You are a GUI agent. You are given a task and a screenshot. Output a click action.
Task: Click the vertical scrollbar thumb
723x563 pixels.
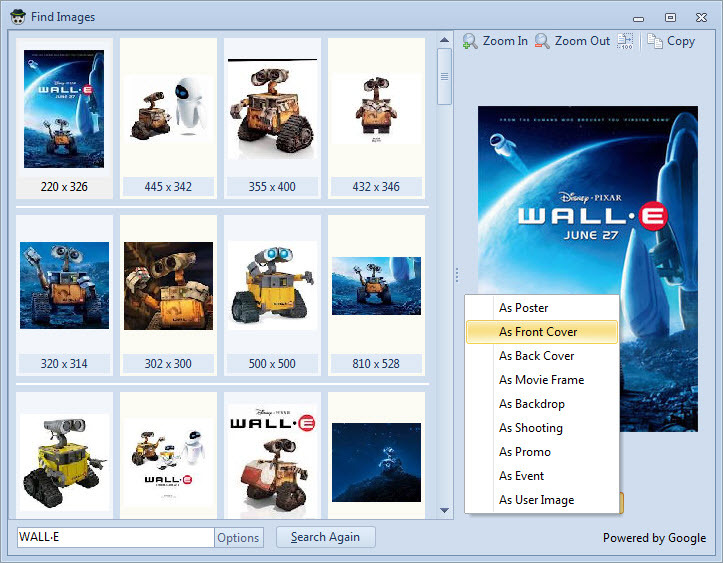click(444, 77)
